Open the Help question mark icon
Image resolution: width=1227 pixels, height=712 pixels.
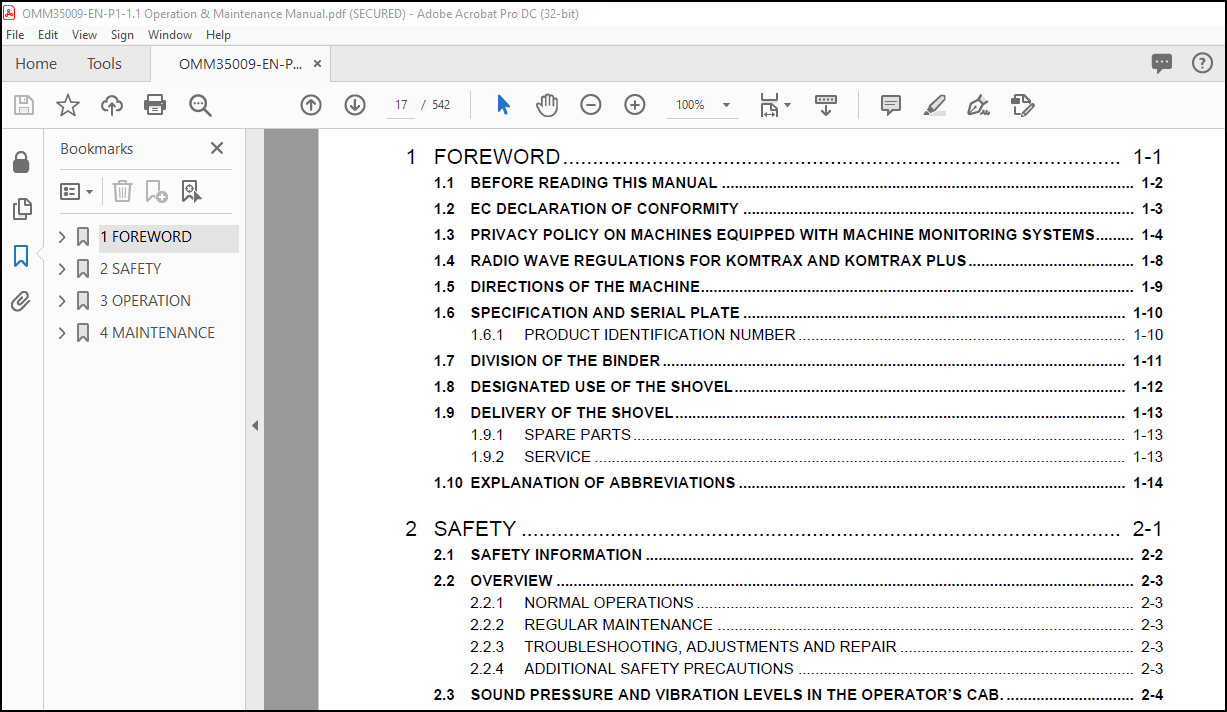[x=1202, y=63]
